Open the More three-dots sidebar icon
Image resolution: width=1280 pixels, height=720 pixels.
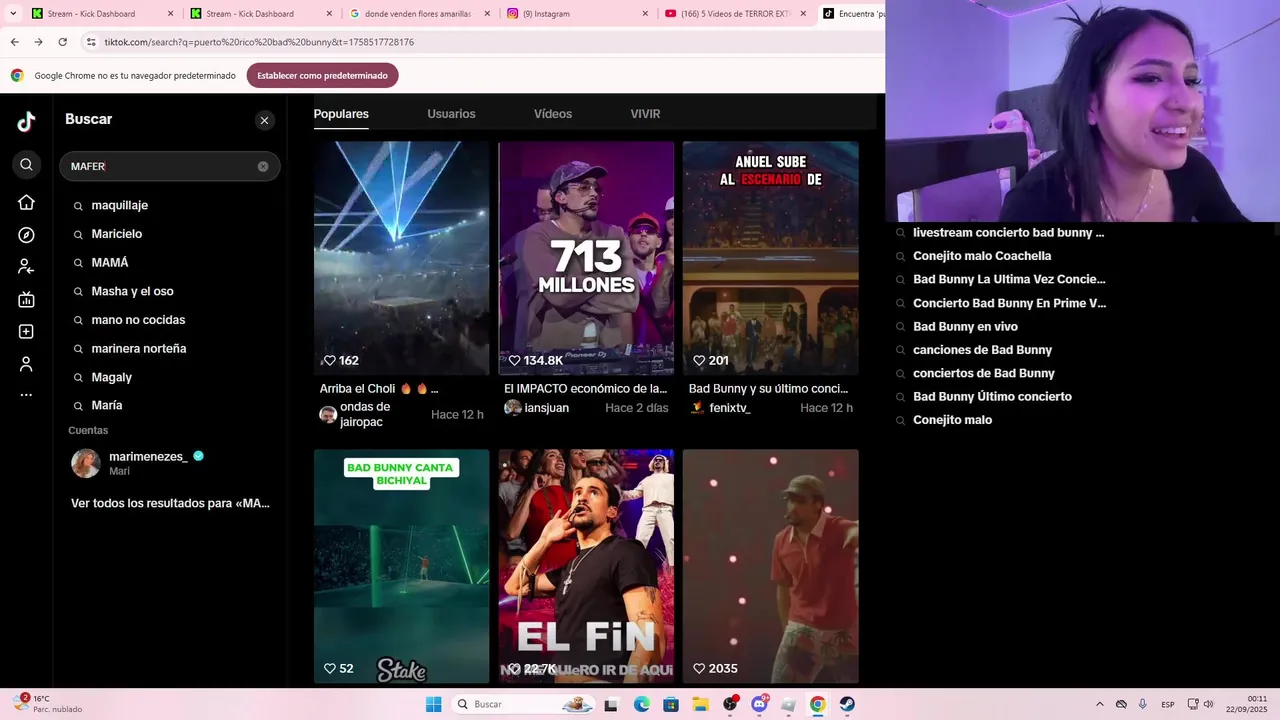point(26,395)
